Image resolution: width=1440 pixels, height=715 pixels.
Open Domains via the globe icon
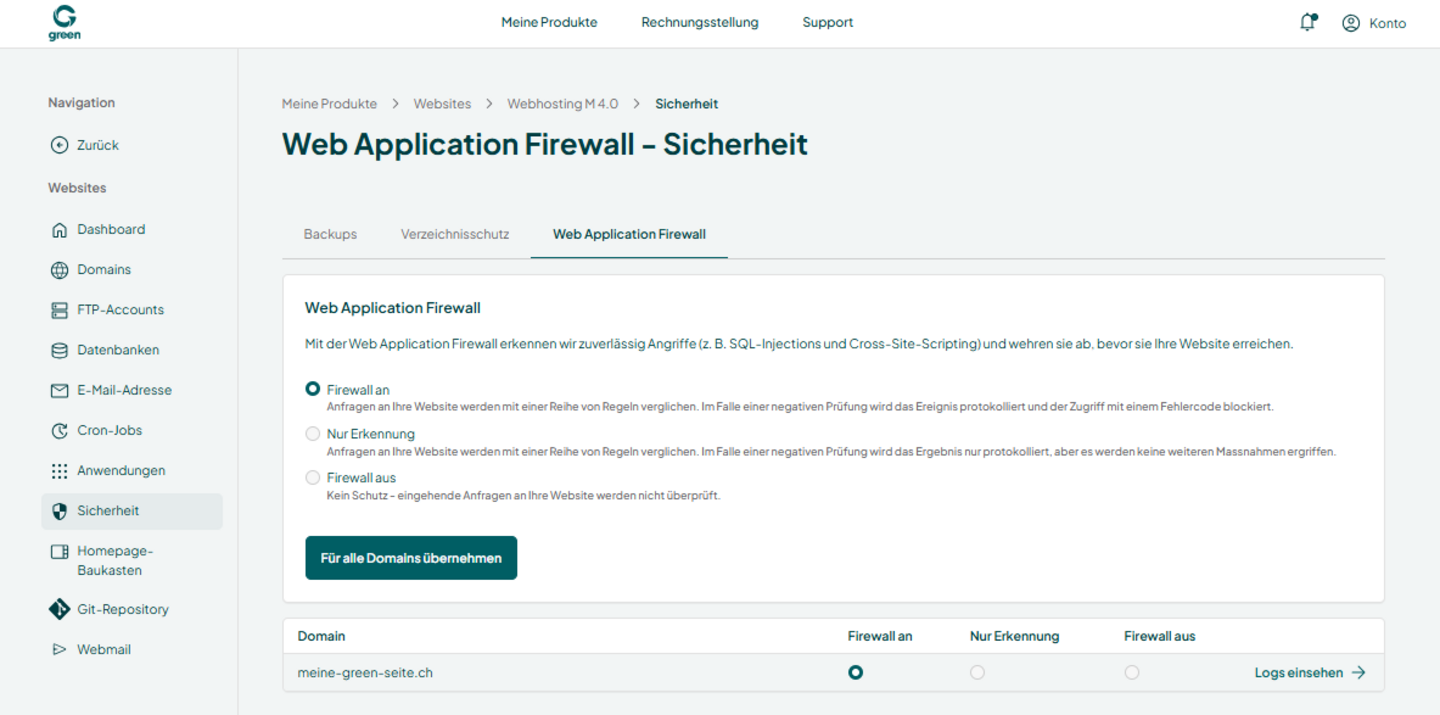click(59, 270)
